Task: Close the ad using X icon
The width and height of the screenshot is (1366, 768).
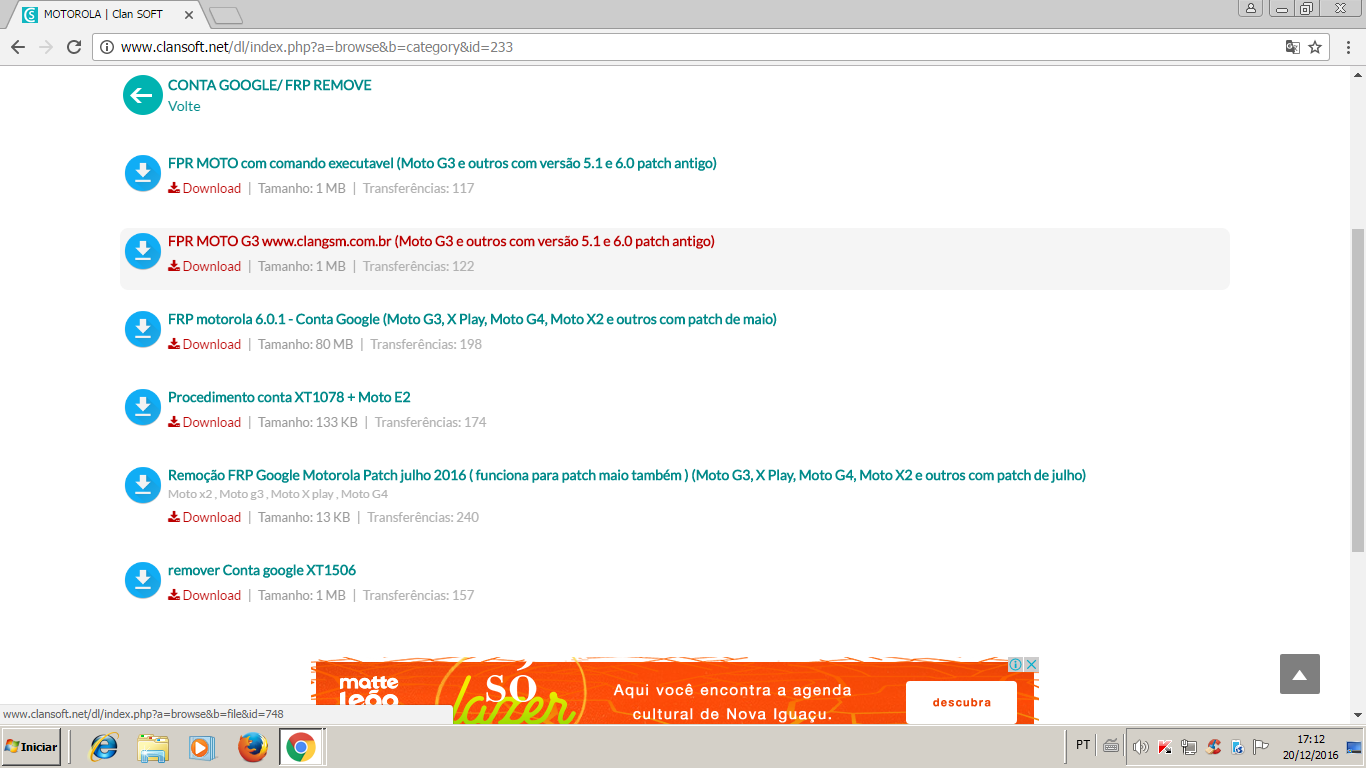Action: tap(1032, 664)
